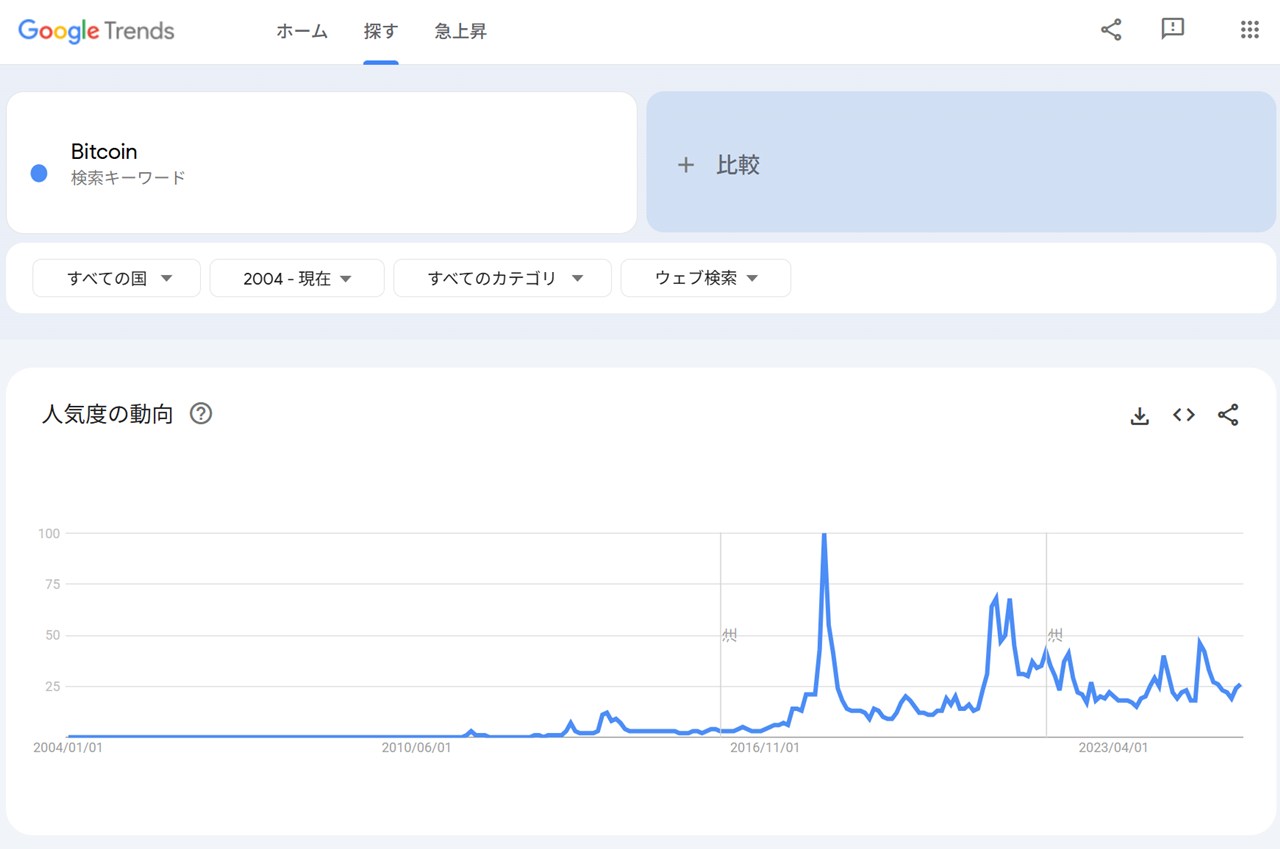Image resolution: width=1280 pixels, height=849 pixels.
Task: Click the embed code icon
Action: tap(1184, 415)
